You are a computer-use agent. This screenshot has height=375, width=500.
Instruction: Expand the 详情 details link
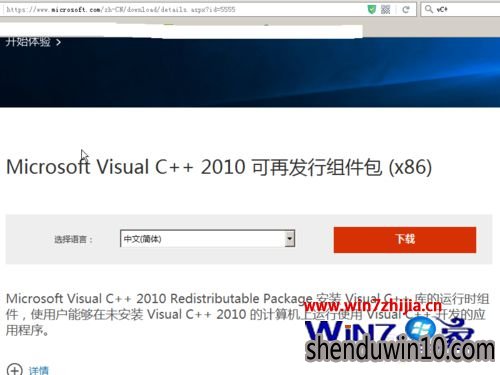click(39, 370)
